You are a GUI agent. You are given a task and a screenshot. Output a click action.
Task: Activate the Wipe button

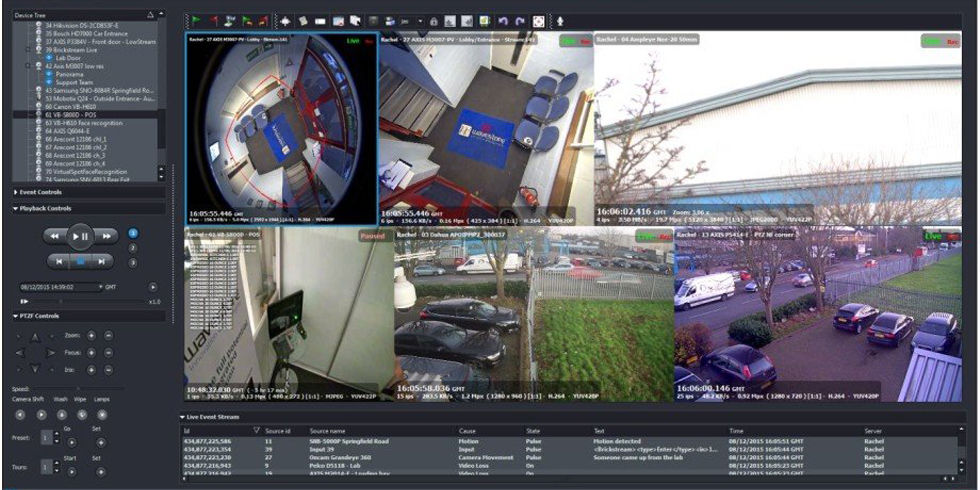point(82,414)
